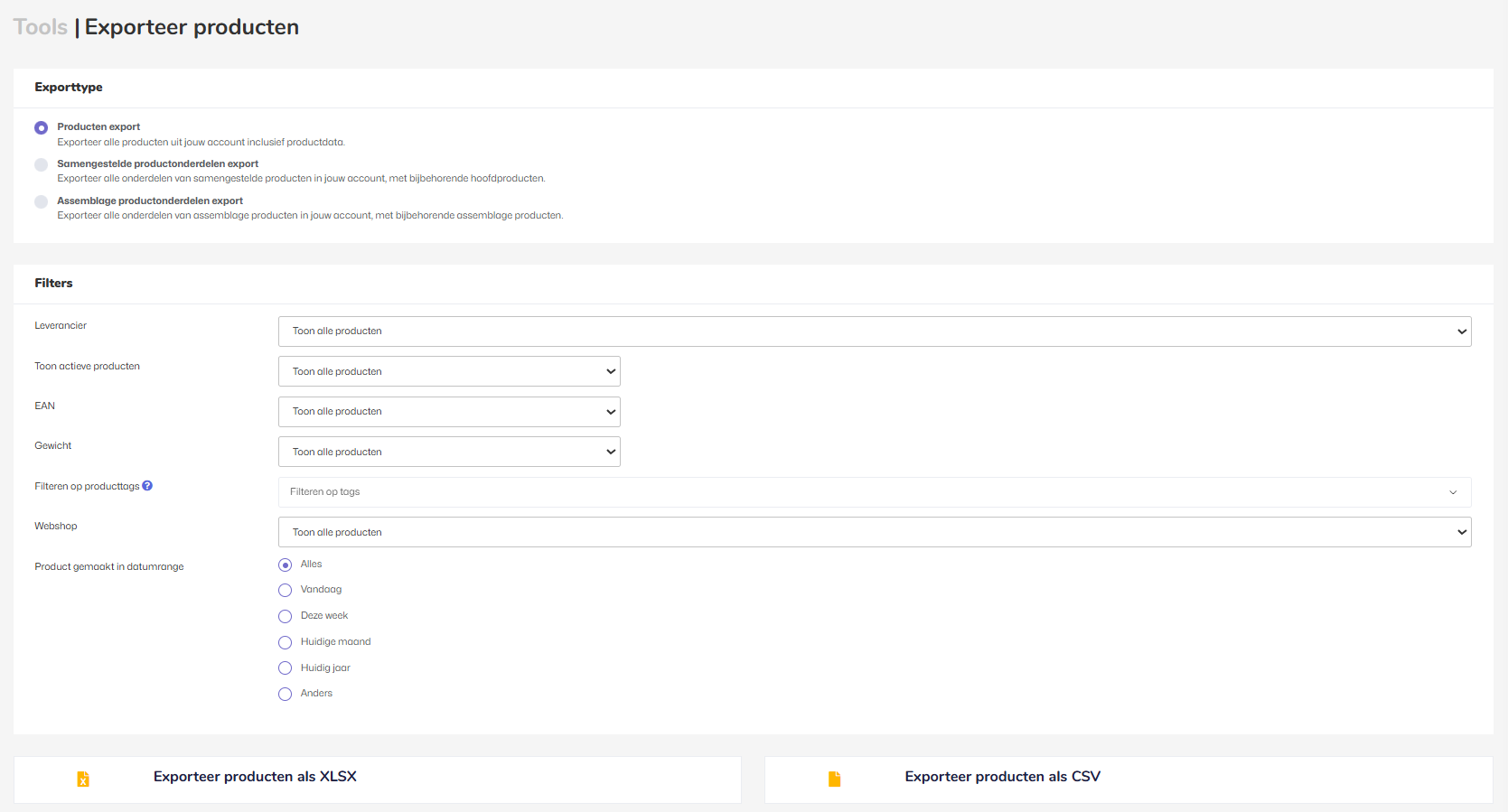Screen dimensions: 1508x812
Task: Select the Huidig jaar radio option
Action: click(286, 668)
